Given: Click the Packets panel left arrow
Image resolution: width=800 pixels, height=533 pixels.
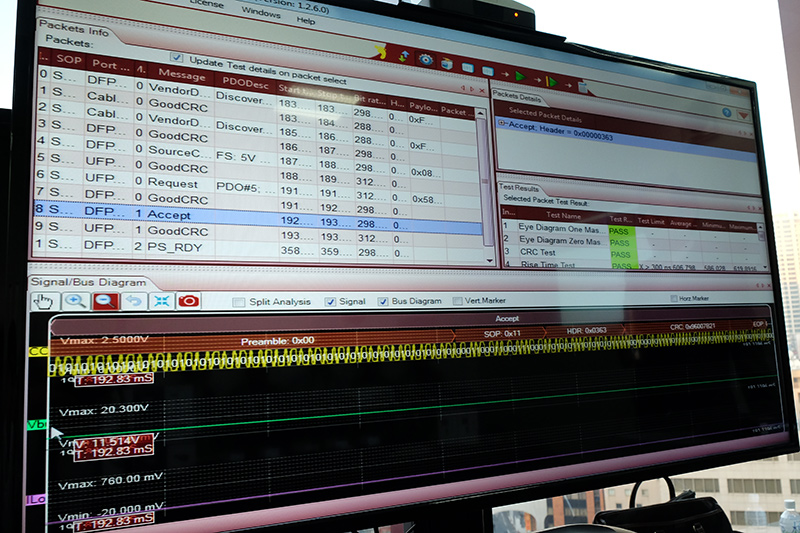Looking at the screenshot, I should coord(463,88).
